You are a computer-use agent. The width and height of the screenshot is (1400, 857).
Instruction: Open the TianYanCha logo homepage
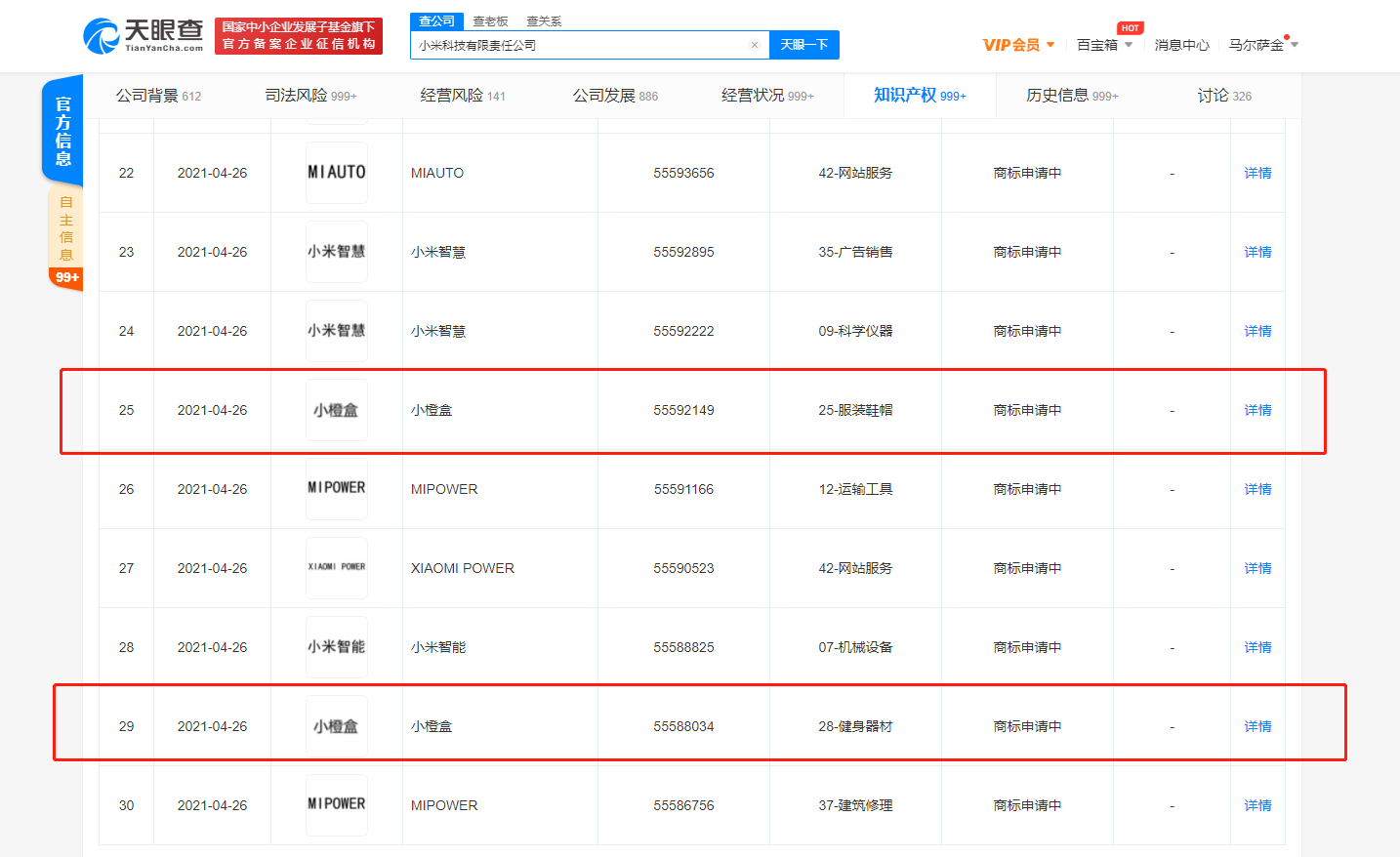coord(144,36)
